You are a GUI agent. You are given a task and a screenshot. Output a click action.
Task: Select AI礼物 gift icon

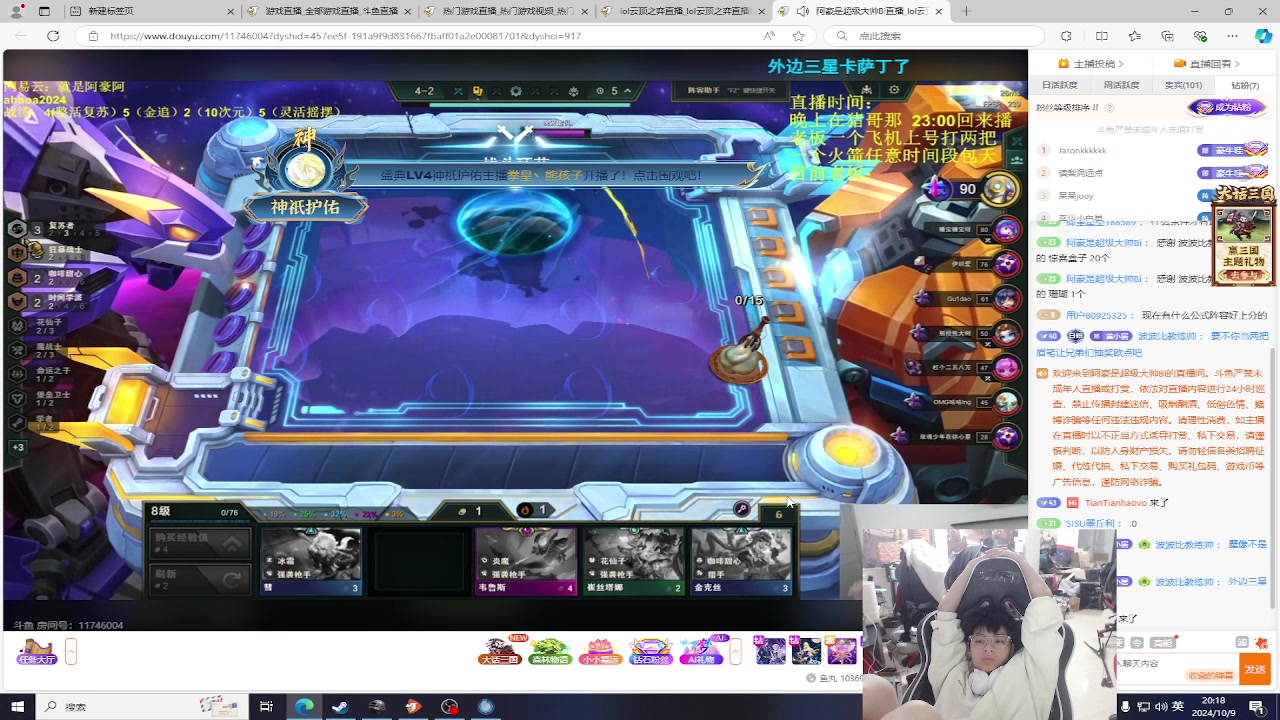coord(701,651)
